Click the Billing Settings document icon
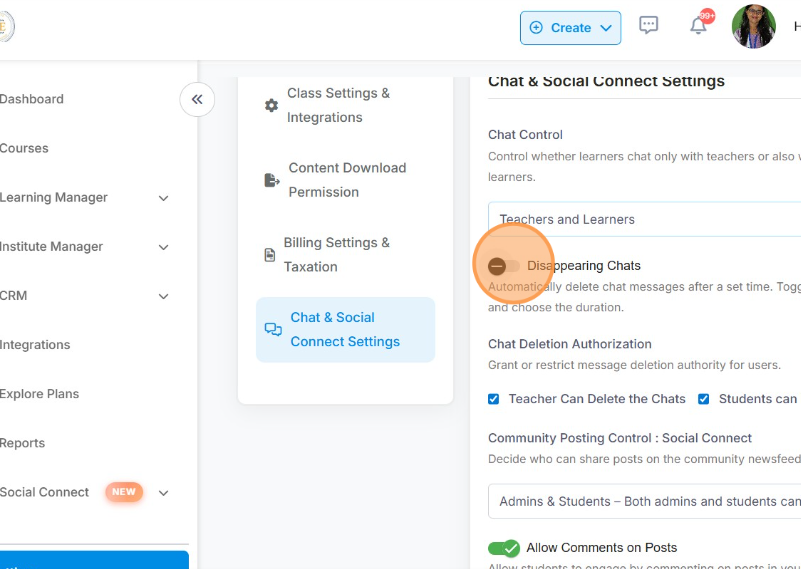This screenshot has width=801, height=569. [269, 255]
